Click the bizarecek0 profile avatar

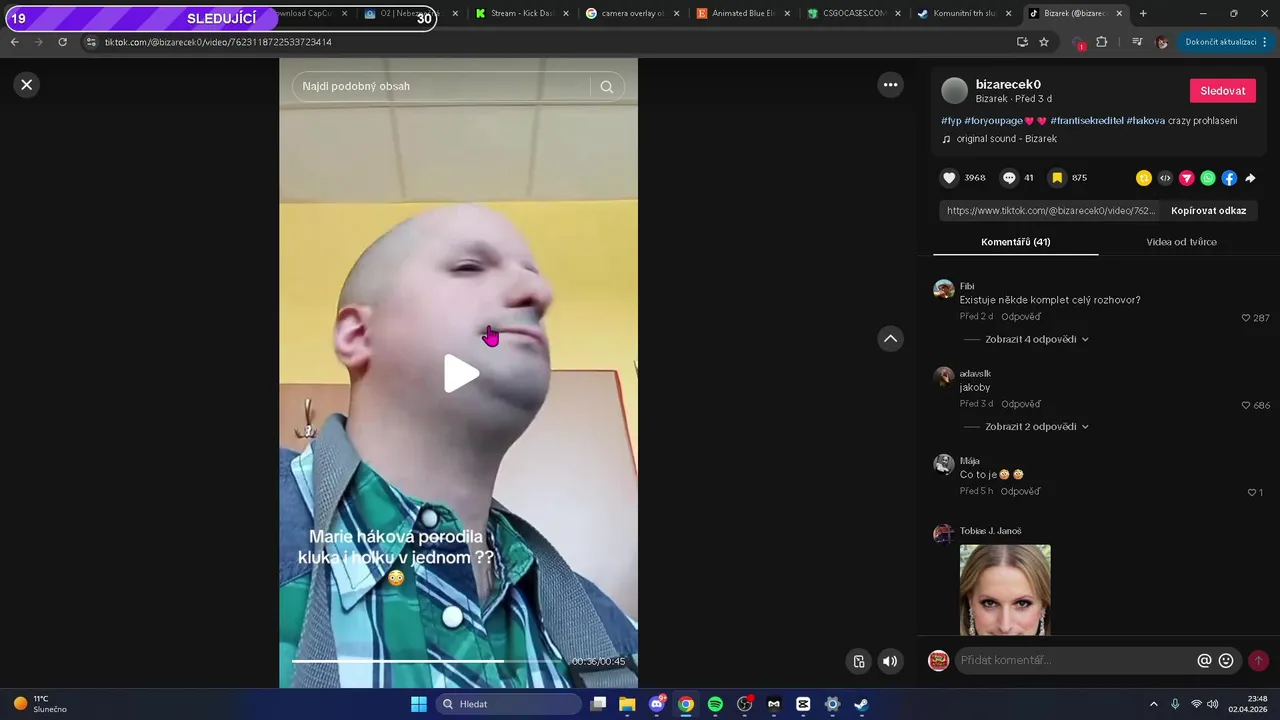click(955, 91)
